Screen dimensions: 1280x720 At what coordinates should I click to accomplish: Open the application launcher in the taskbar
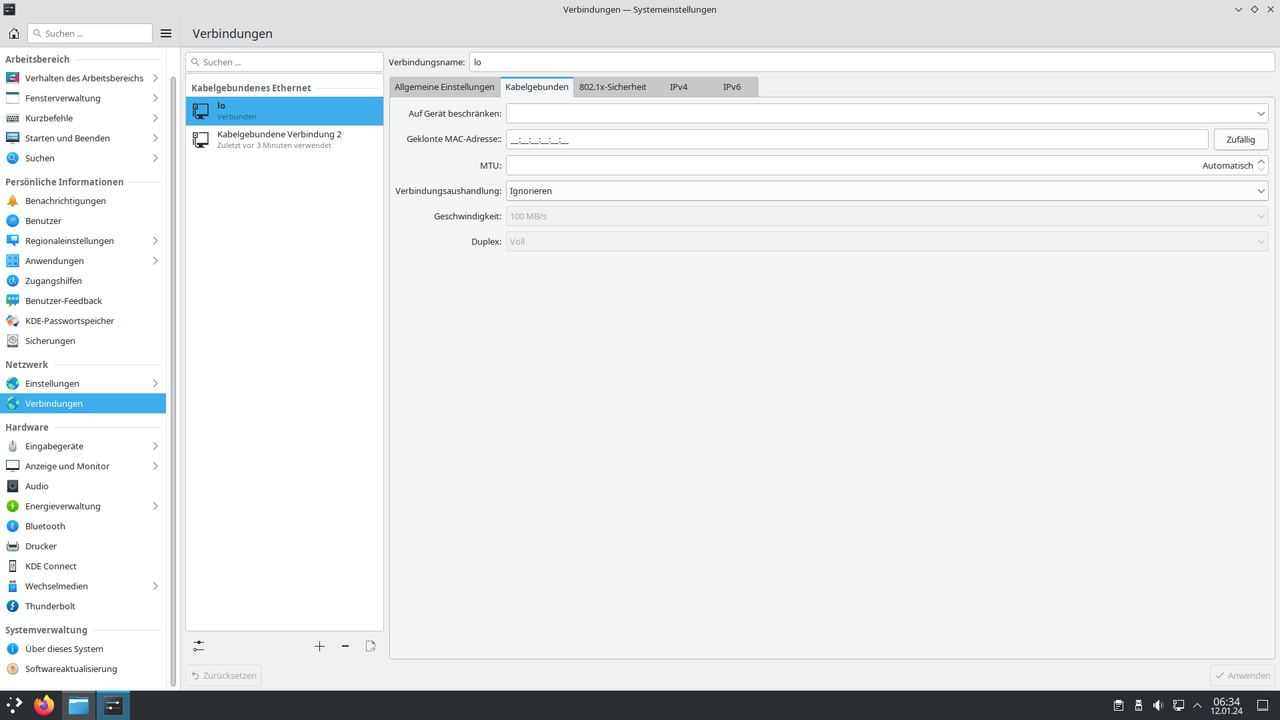(x=14, y=705)
